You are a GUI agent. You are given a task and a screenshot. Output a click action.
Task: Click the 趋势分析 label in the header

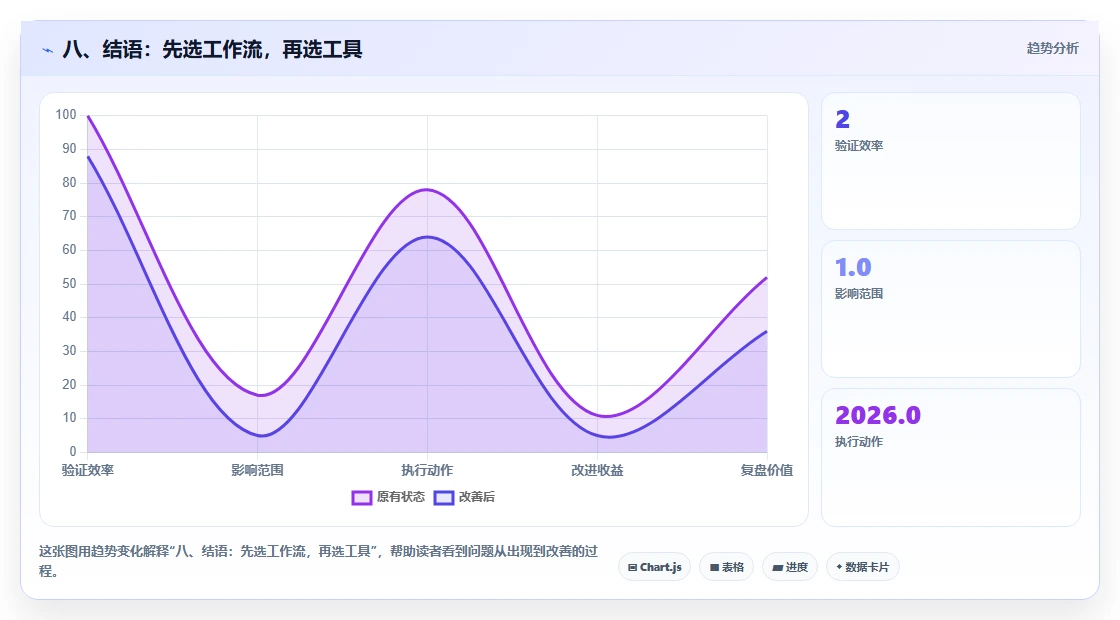pyautogui.click(x=1052, y=48)
